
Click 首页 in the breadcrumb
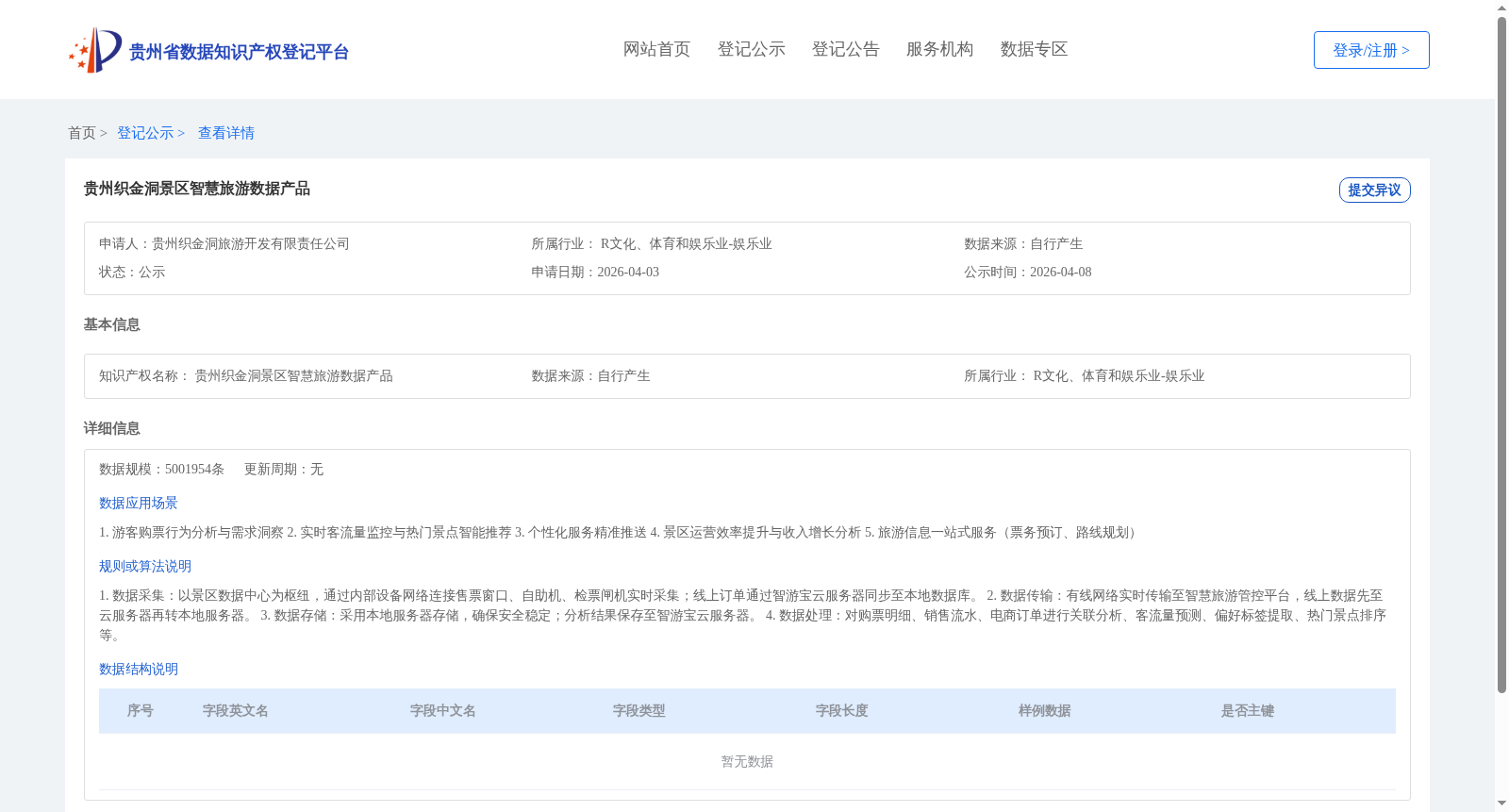click(x=82, y=133)
